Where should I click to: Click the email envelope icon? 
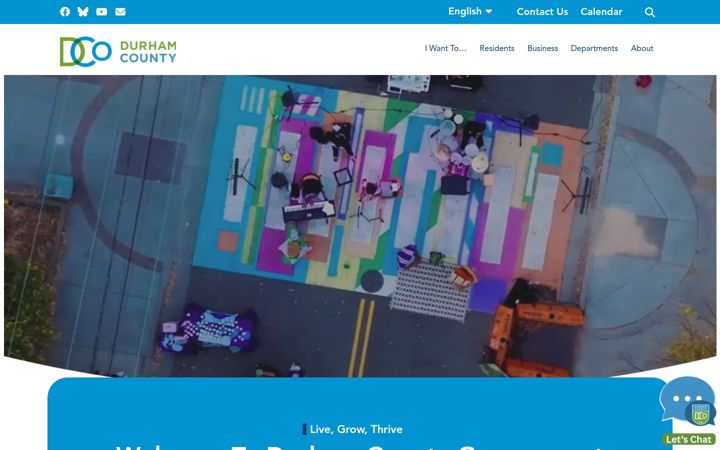coord(120,12)
